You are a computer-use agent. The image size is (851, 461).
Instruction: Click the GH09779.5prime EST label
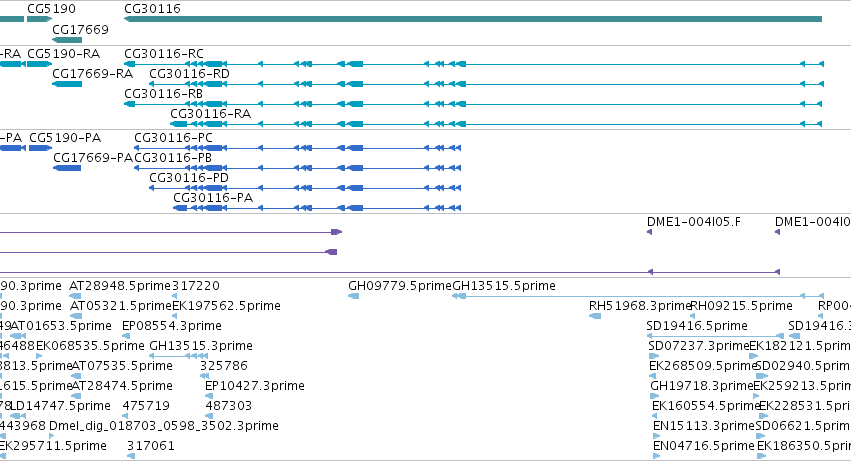[x=400, y=286]
